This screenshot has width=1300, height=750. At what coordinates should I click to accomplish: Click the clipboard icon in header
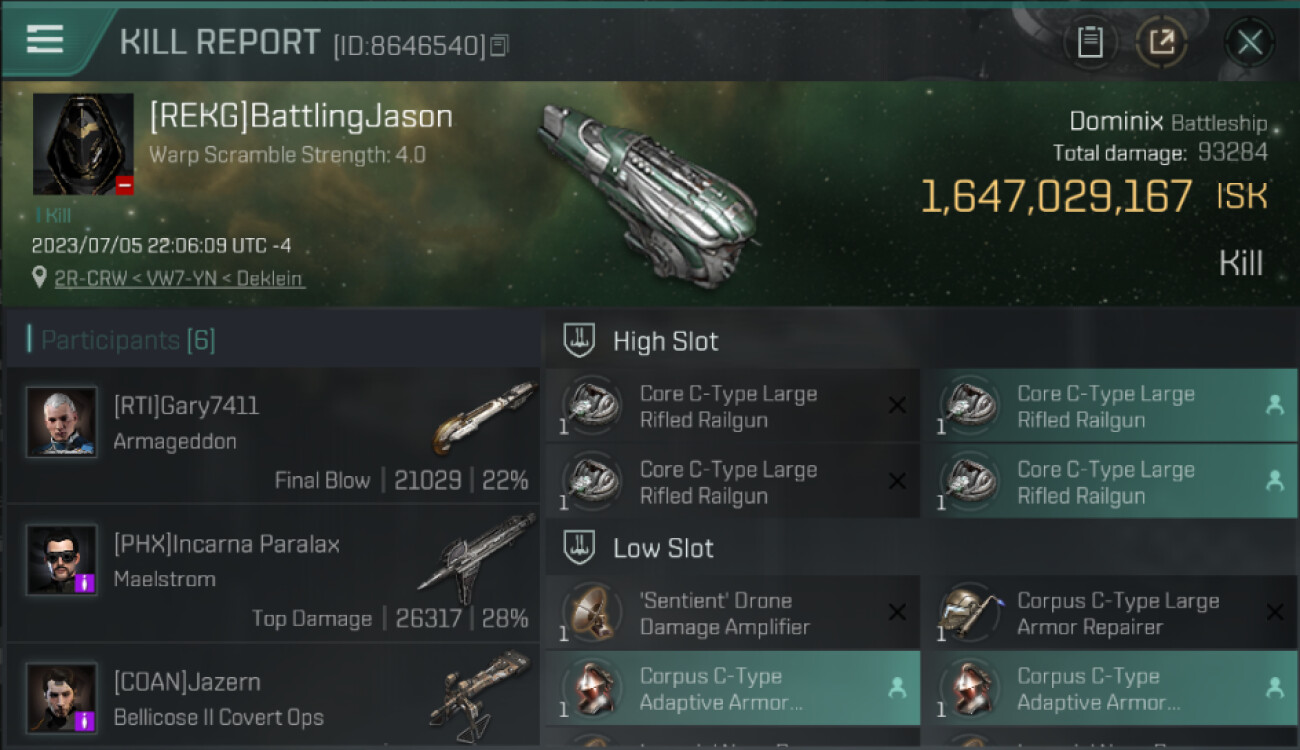pos(1090,42)
